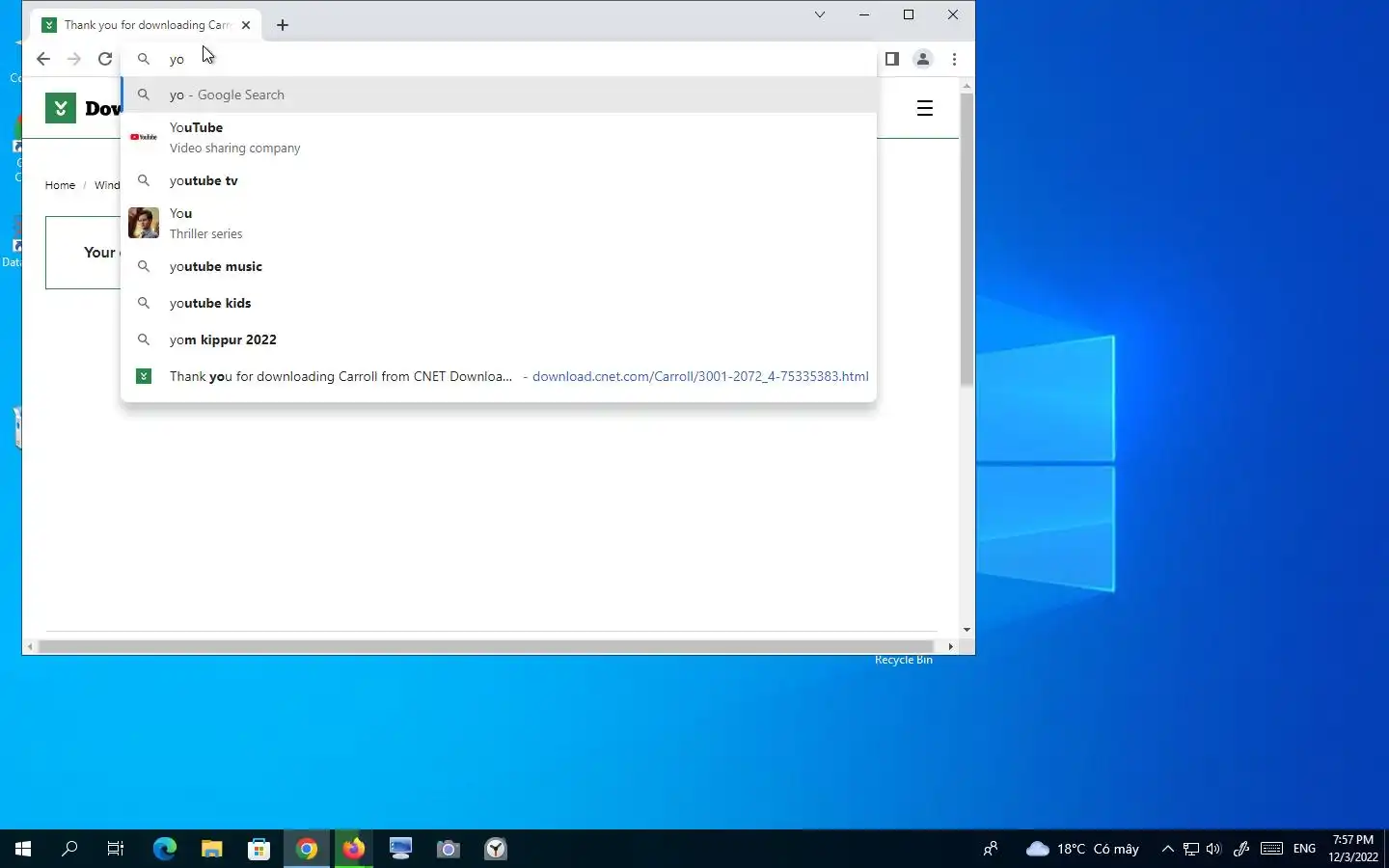This screenshot has width=1389, height=868.
Task: Open the tab search chevron
Action: [820, 14]
